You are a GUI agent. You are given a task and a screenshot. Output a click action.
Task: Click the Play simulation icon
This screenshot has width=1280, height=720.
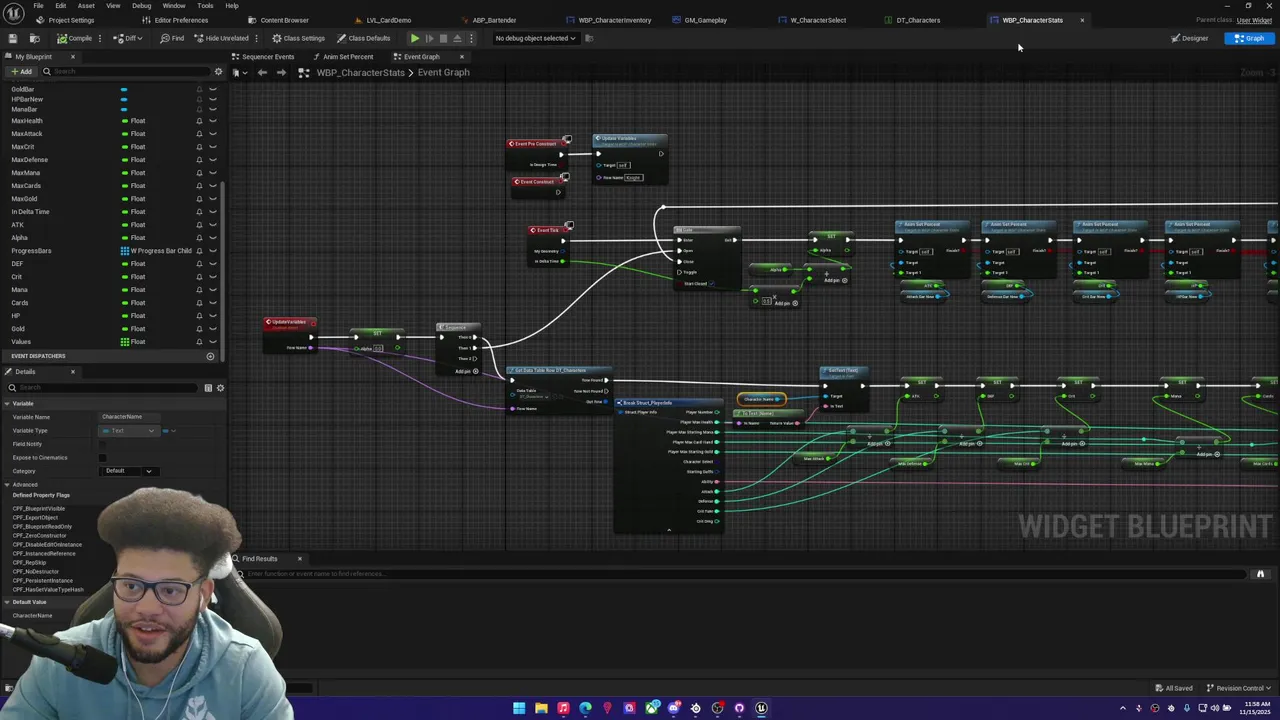tap(415, 38)
